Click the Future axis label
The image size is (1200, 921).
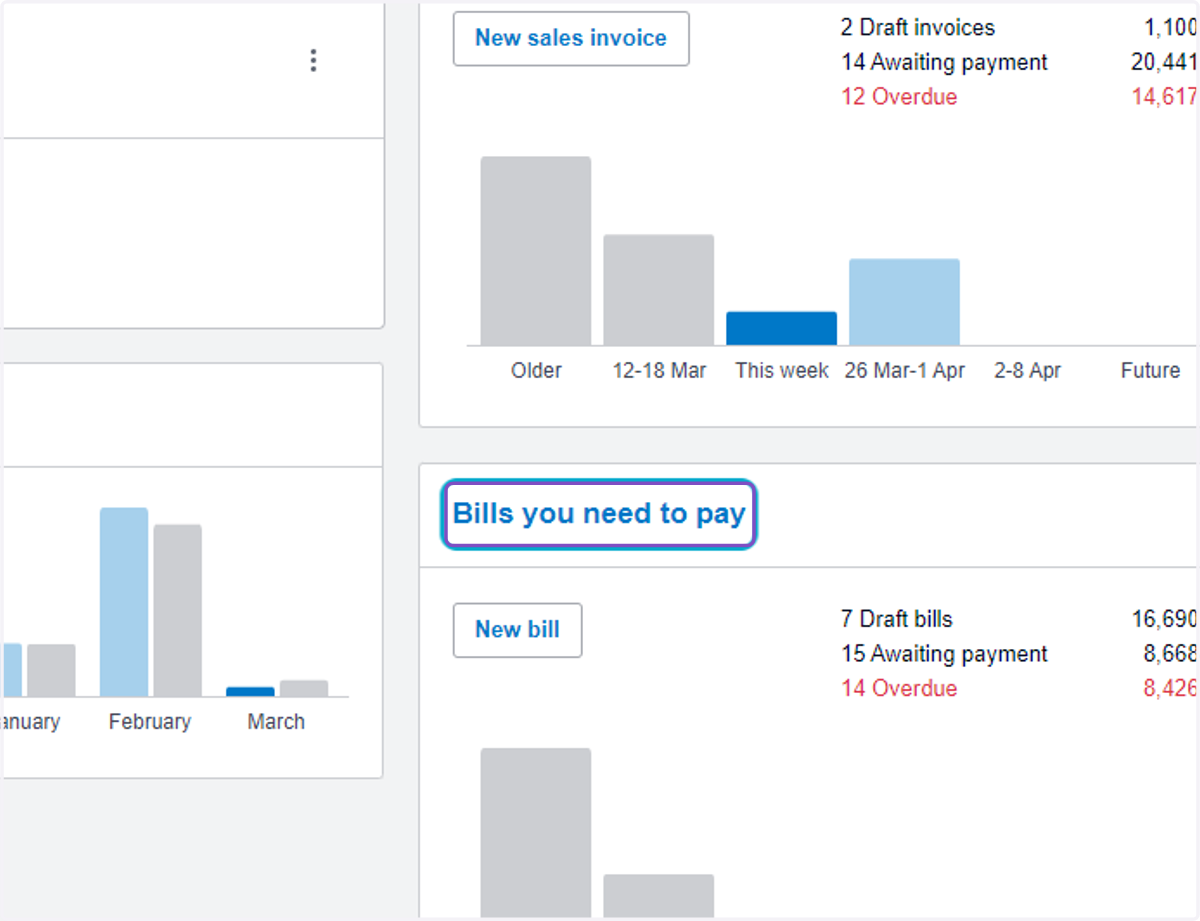1150,370
